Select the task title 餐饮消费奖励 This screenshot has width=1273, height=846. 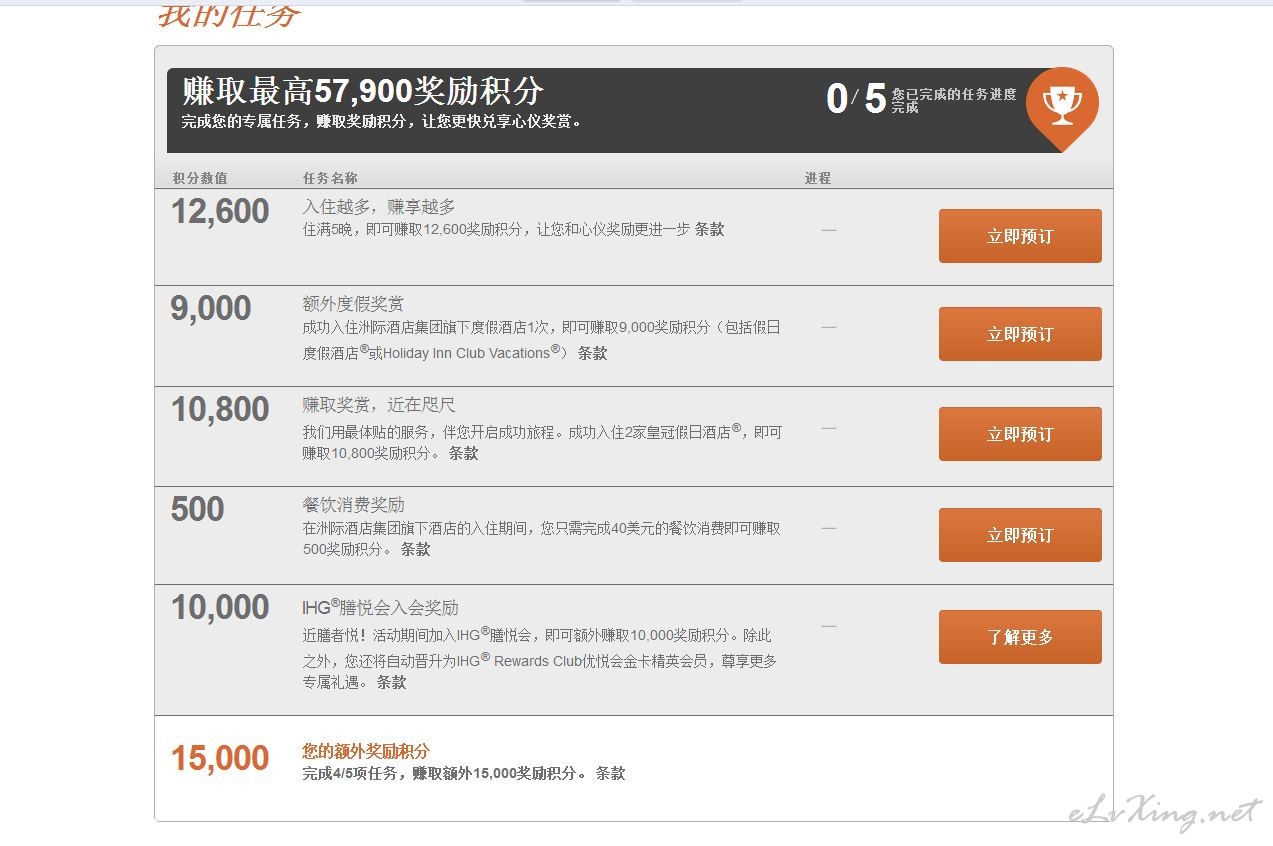pos(353,505)
